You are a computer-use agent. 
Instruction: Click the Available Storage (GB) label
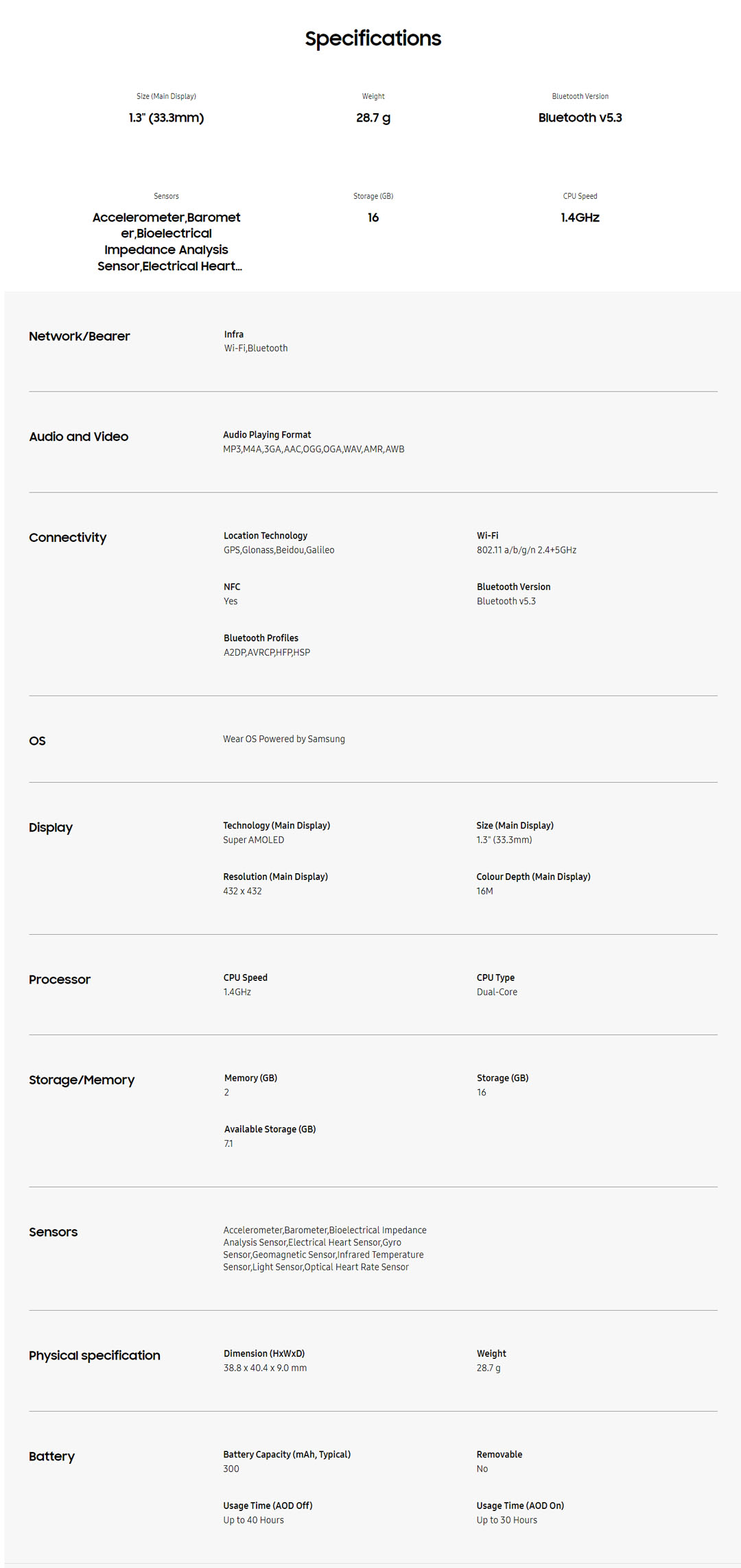[270, 1129]
